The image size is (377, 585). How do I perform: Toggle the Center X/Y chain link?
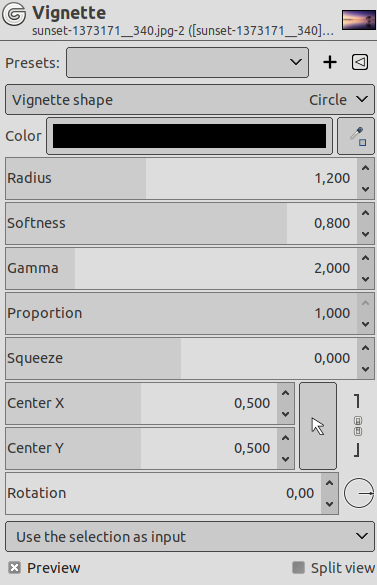pyautogui.click(x=357, y=426)
